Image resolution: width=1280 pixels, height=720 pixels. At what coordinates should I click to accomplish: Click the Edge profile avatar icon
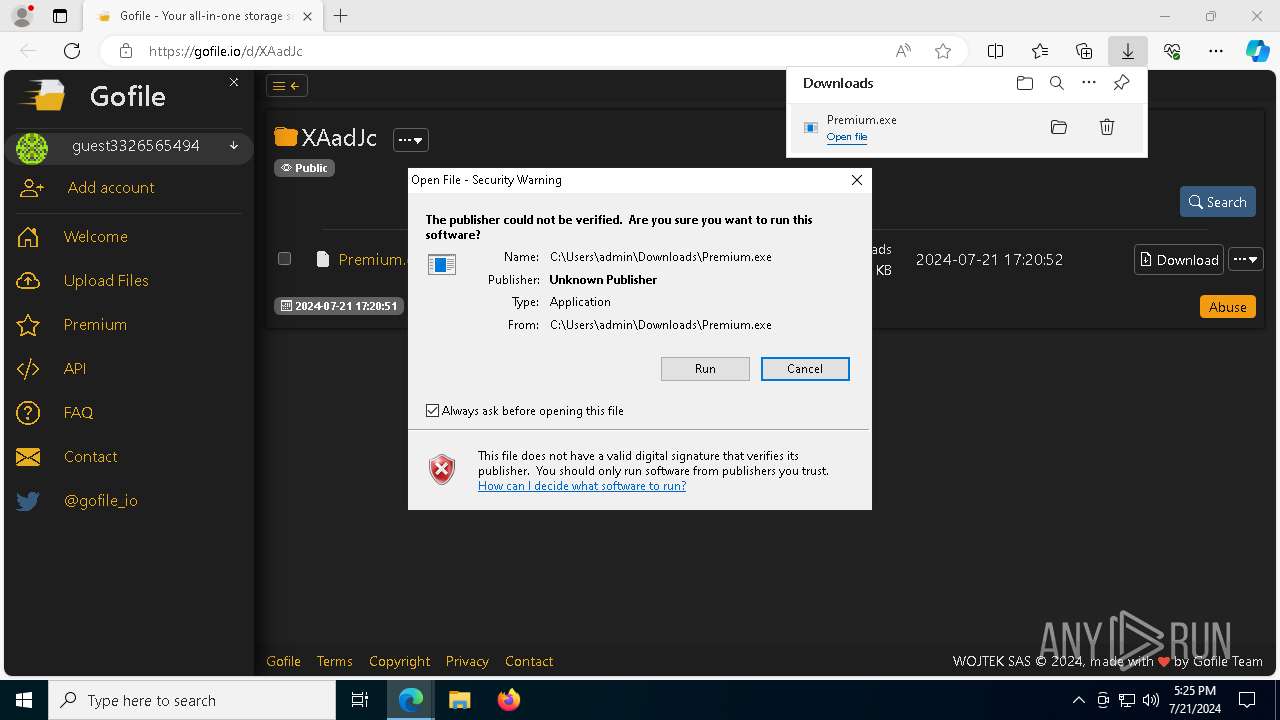(21, 16)
